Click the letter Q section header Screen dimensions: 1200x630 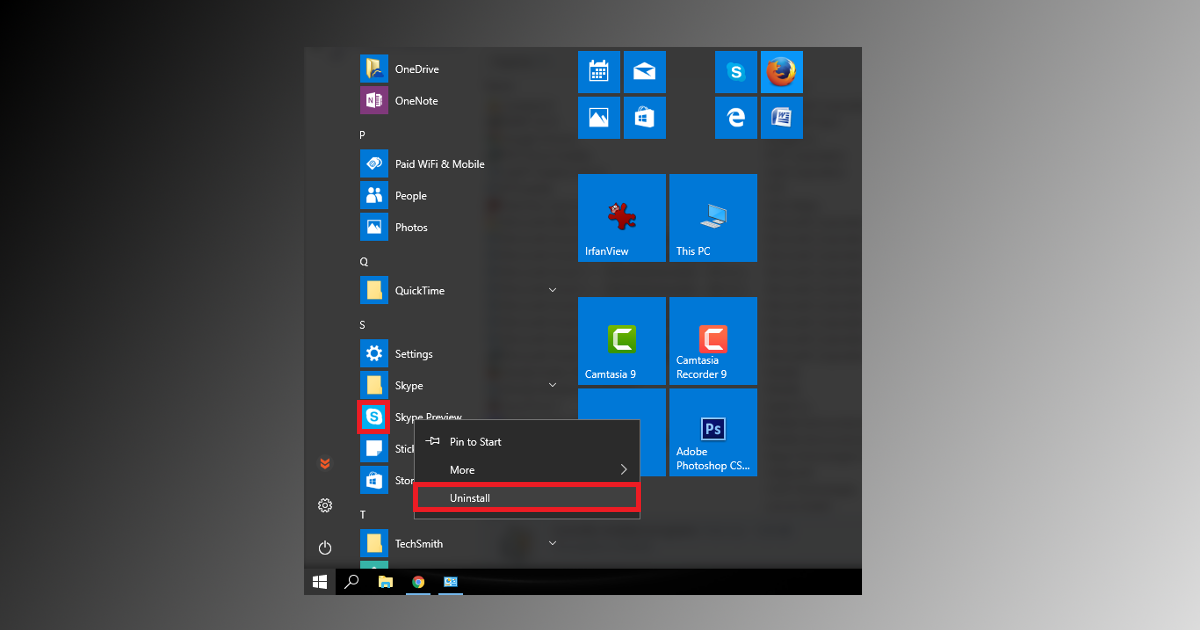click(364, 262)
